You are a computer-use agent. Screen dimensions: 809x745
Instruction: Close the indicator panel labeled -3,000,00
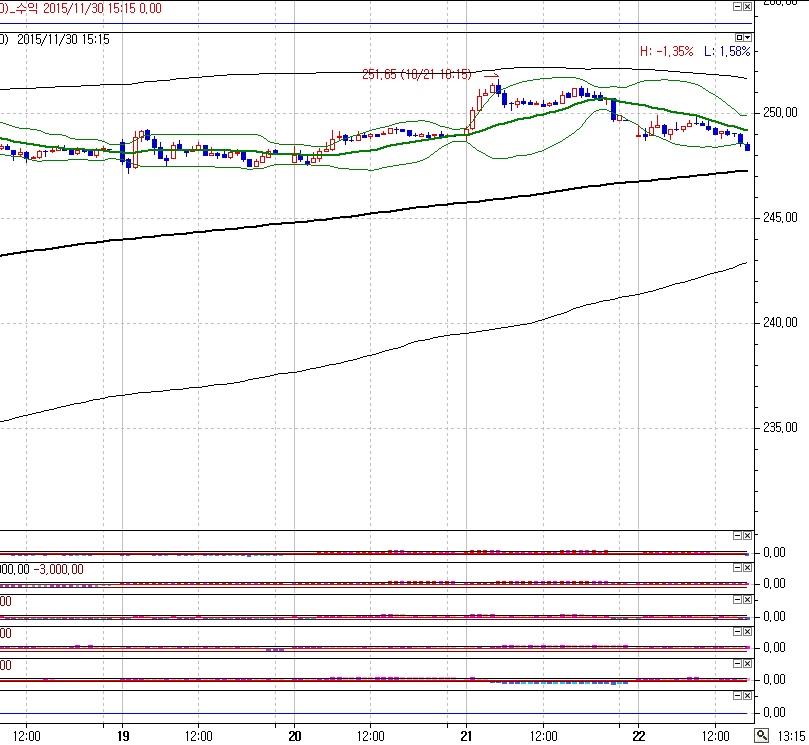tap(747, 567)
